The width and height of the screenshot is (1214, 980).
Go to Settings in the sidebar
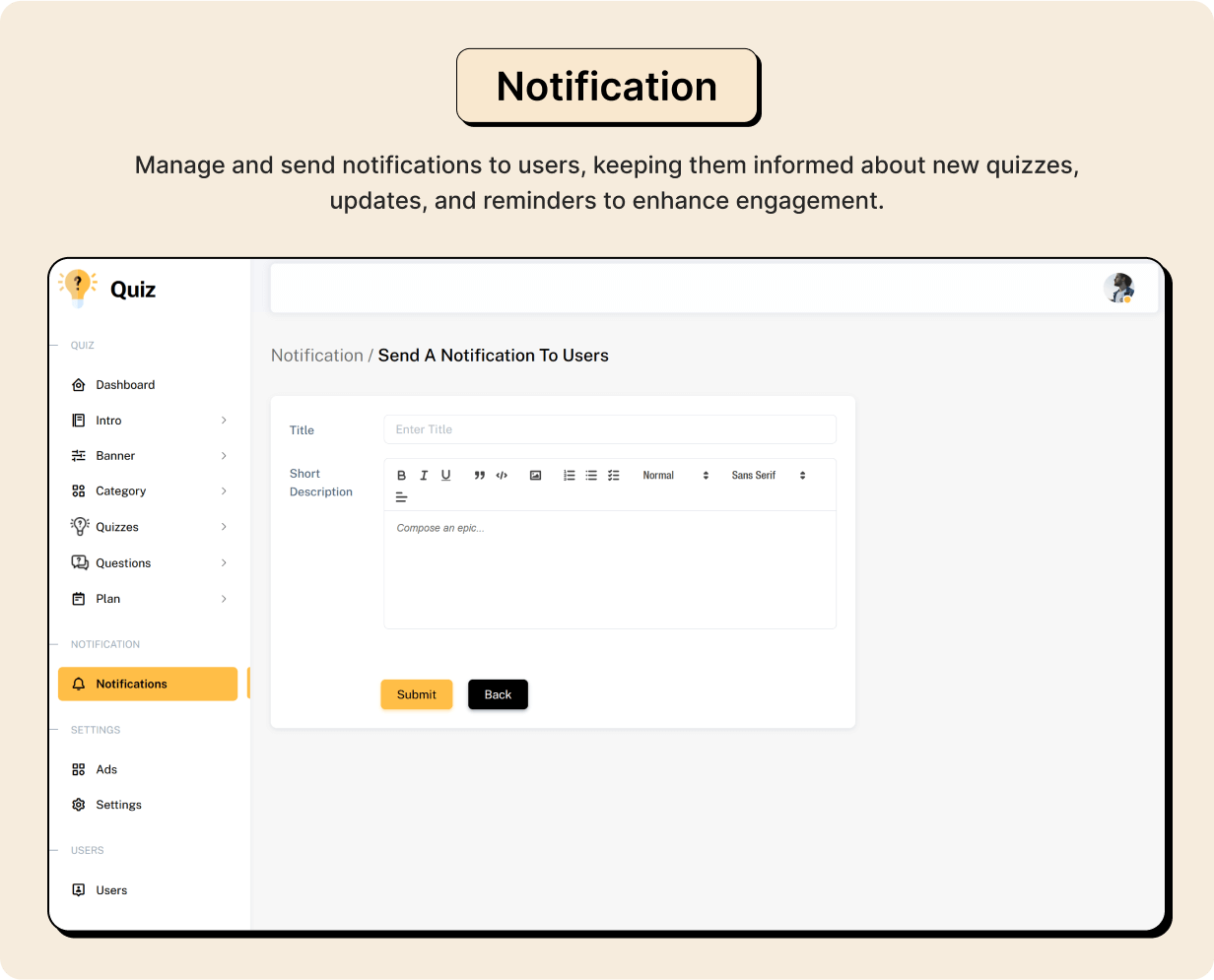(118, 805)
